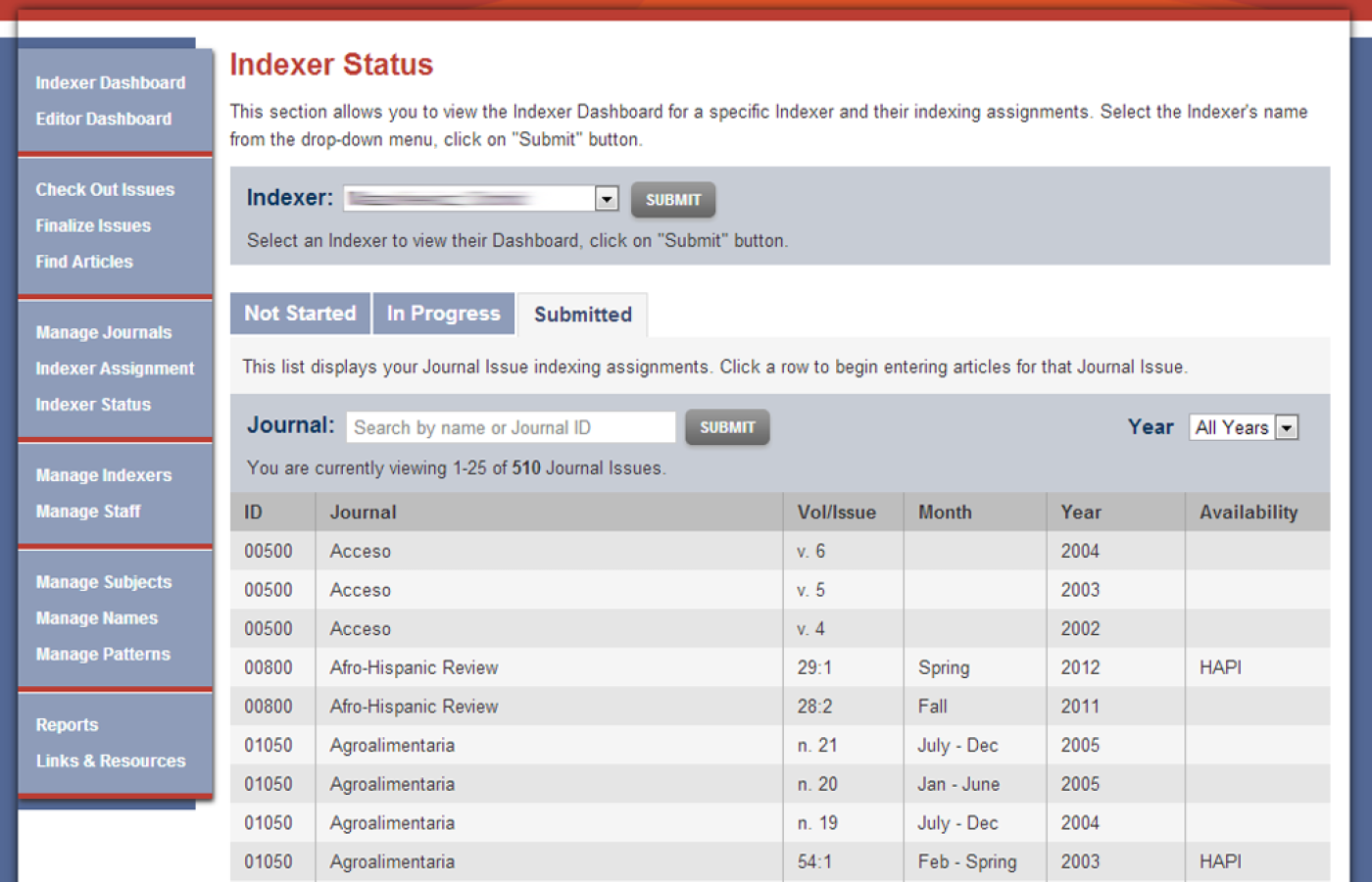
Task: Switch to the Not Started tab
Action: [x=300, y=314]
